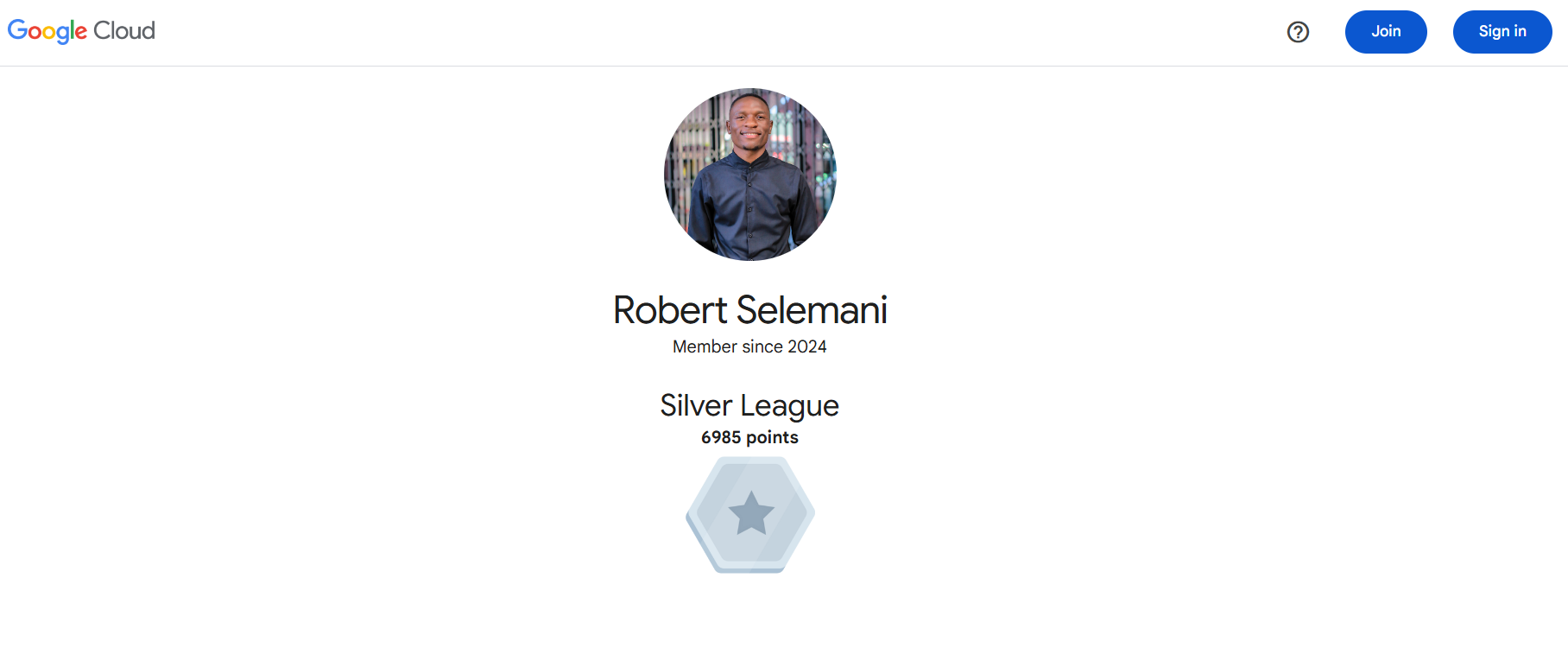
Task: Click the Robert Selemani name heading
Action: [x=749, y=310]
